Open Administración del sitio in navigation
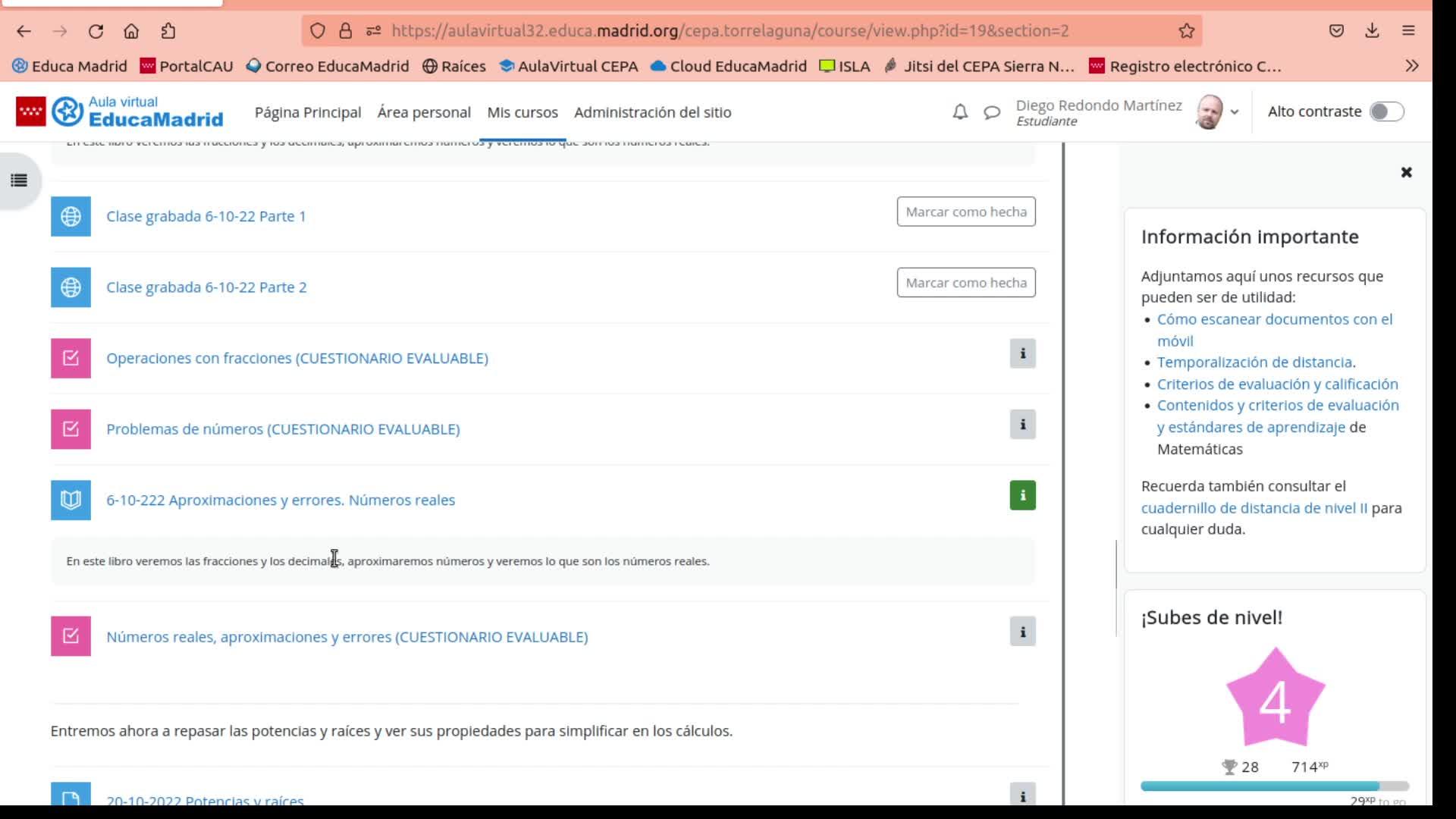 (652, 112)
